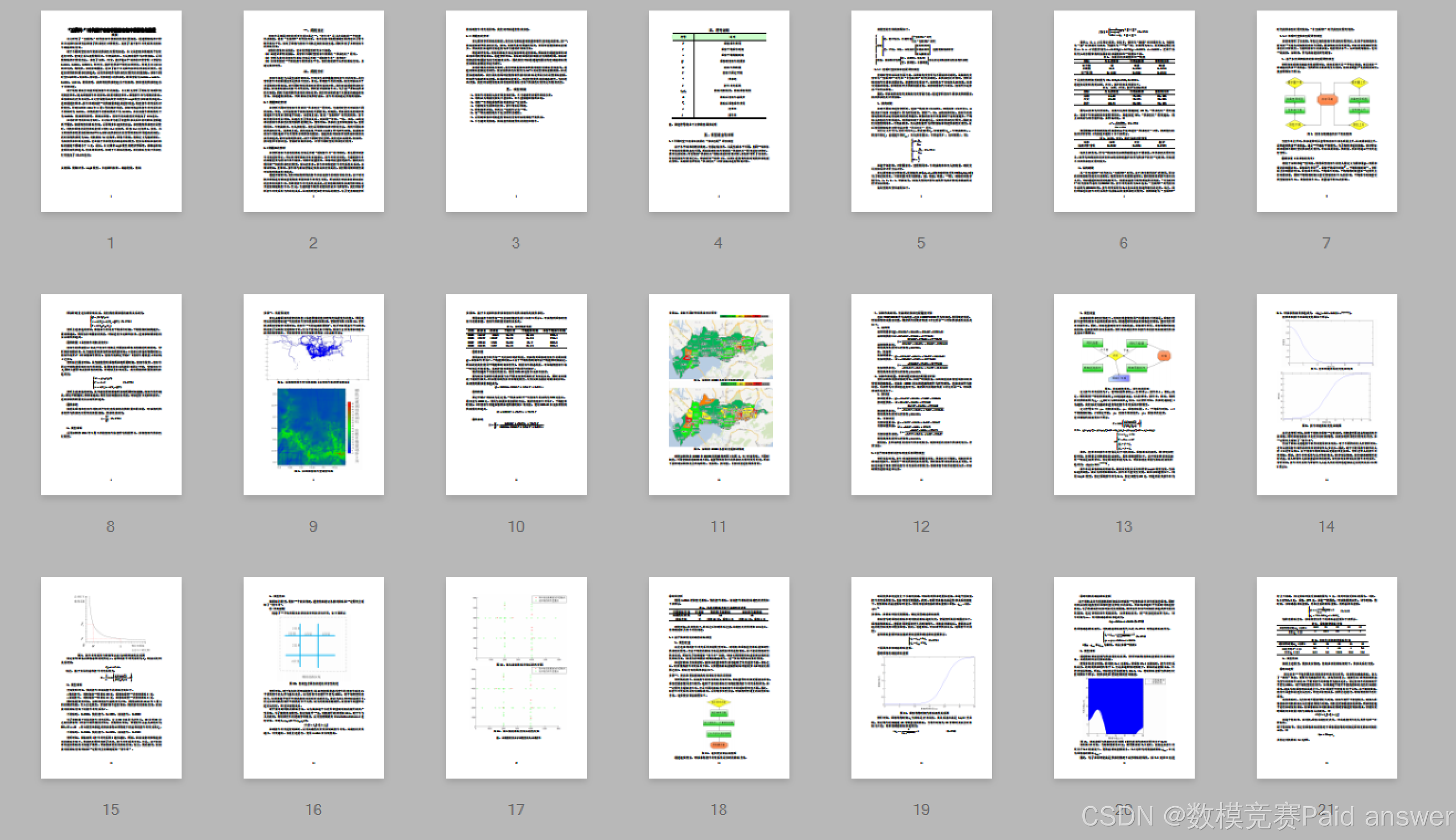1456x840 pixels.
Task: Click page number label 7
Action: pyautogui.click(x=1326, y=243)
